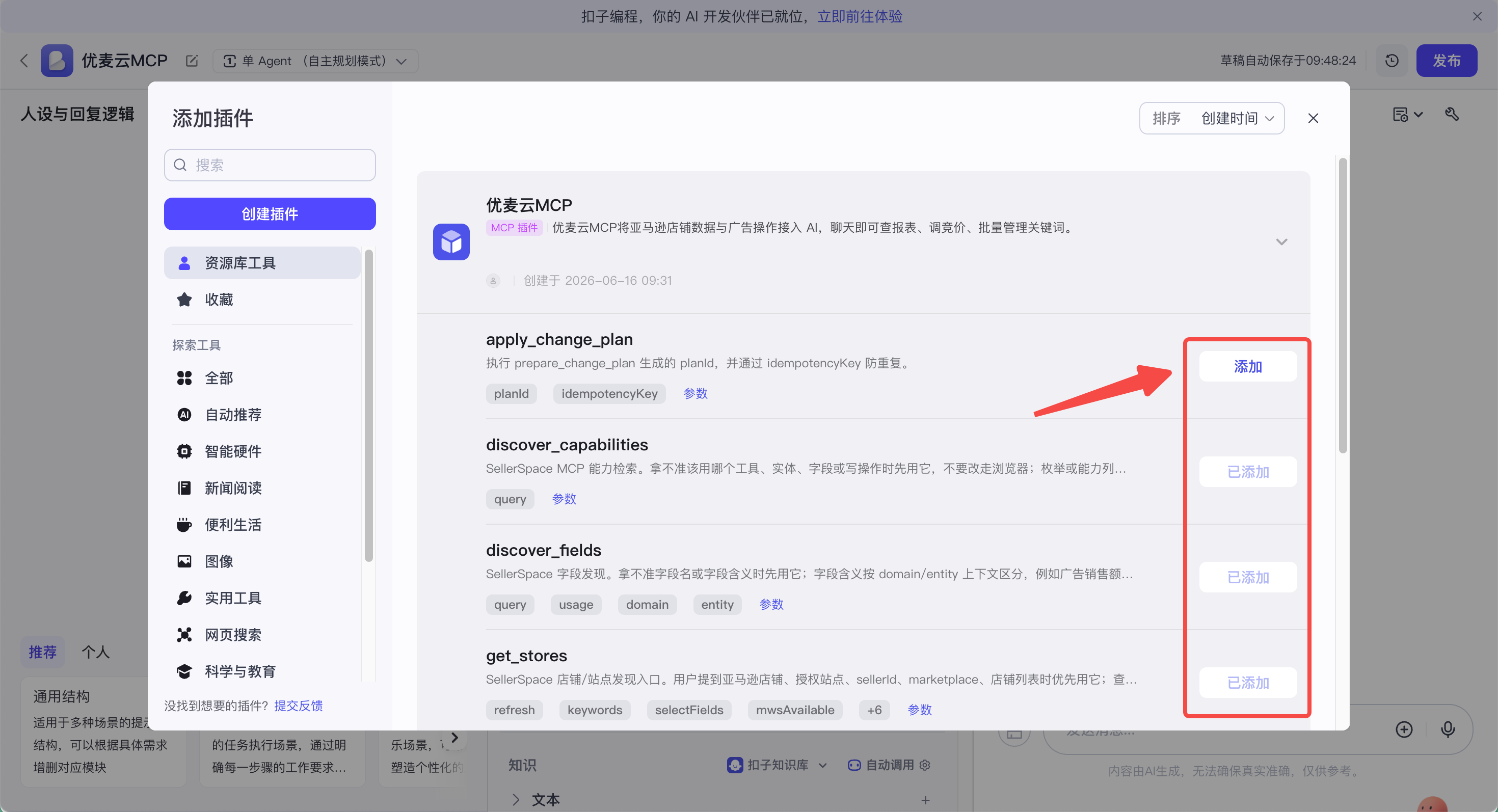Open the 单 Agent mode dropdown
The height and width of the screenshot is (812, 1498).
pos(315,61)
